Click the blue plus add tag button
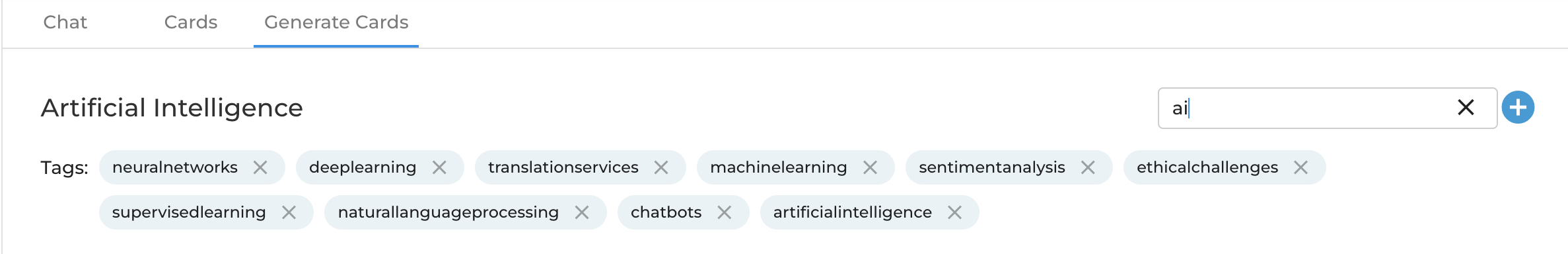 [1518, 107]
